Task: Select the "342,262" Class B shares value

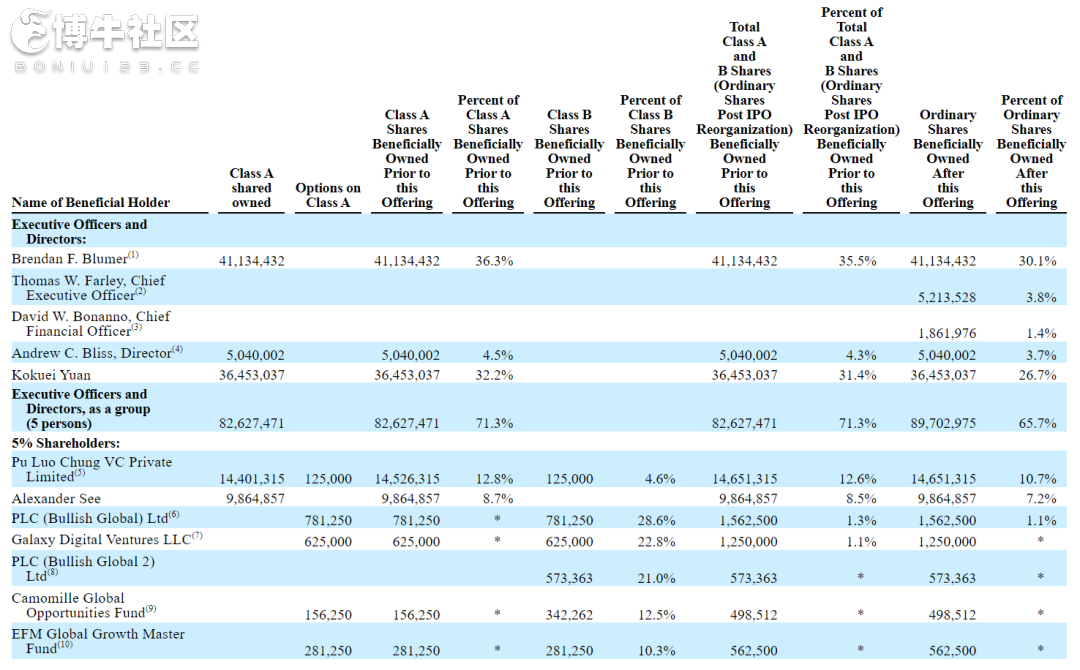Action: pyautogui.click(x=569, y=615)
